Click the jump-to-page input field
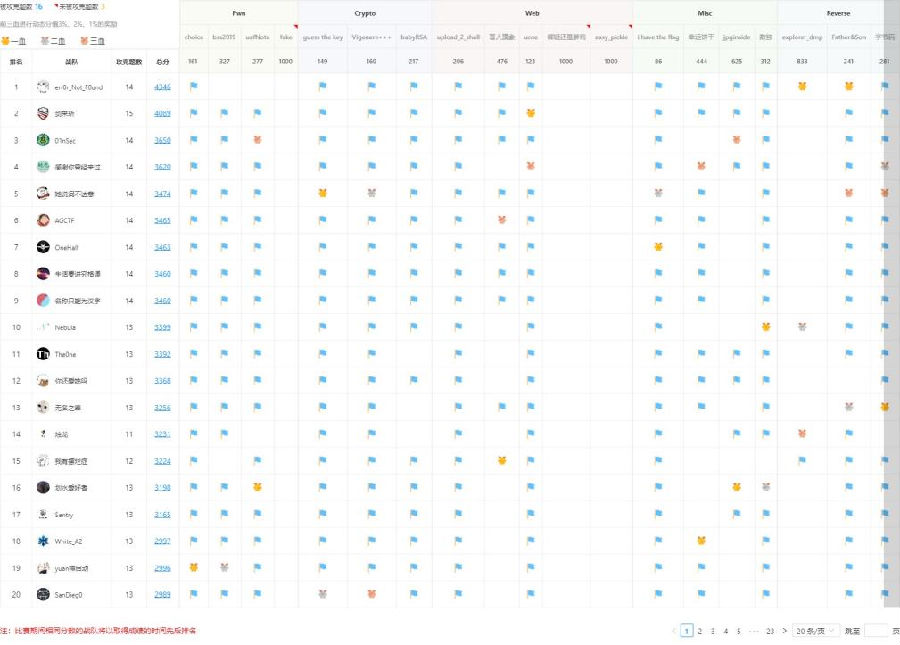 (x=876, y=631)
